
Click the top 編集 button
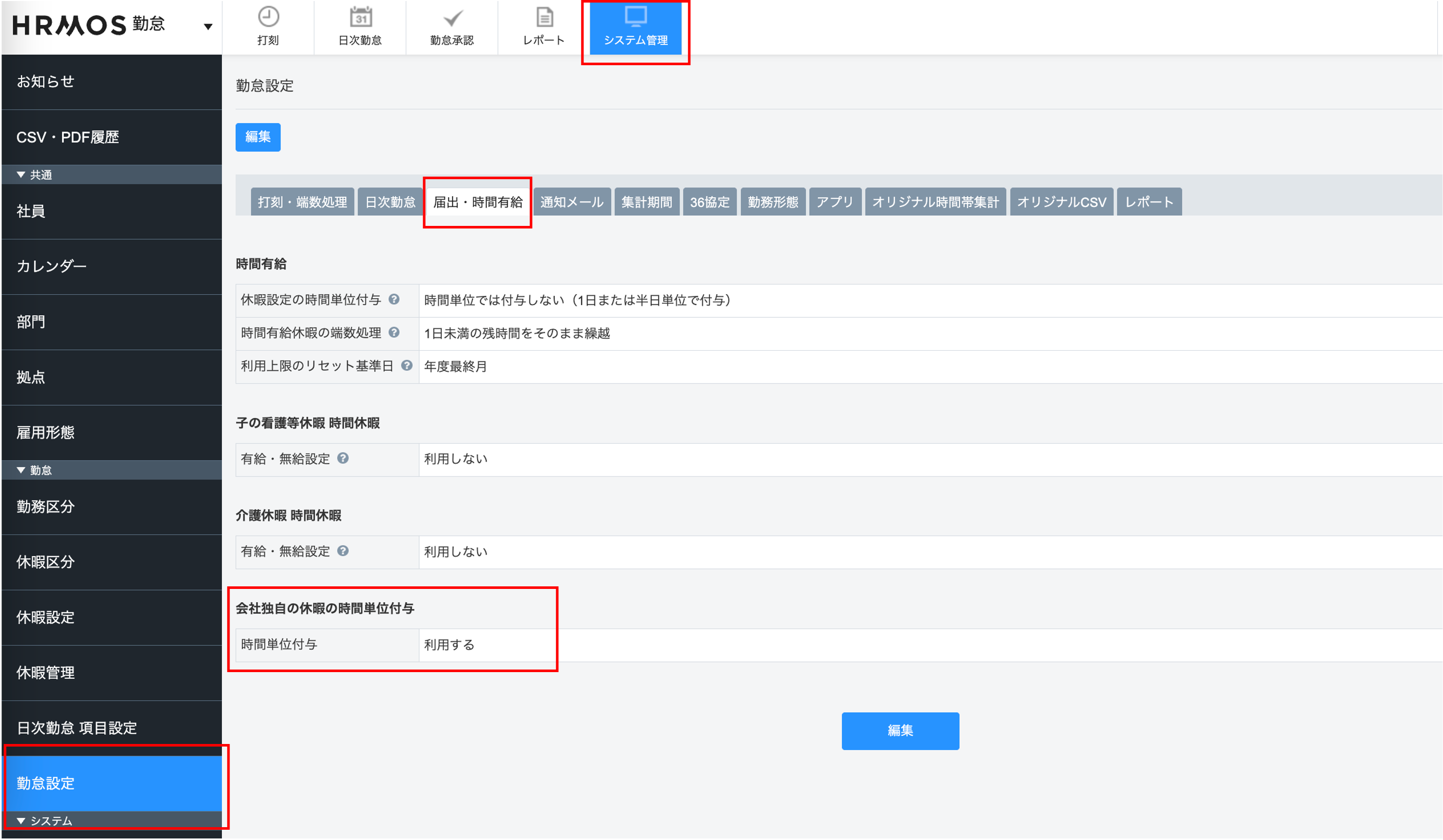(x=258, y=137)
